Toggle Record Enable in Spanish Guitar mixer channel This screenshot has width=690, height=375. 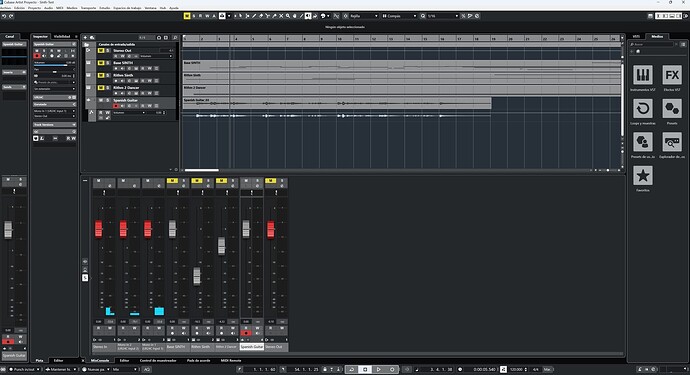pos(246,333)
